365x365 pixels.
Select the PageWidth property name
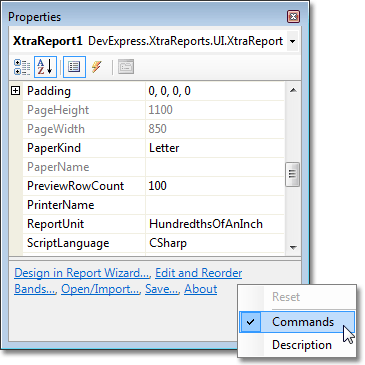(56, 129)
